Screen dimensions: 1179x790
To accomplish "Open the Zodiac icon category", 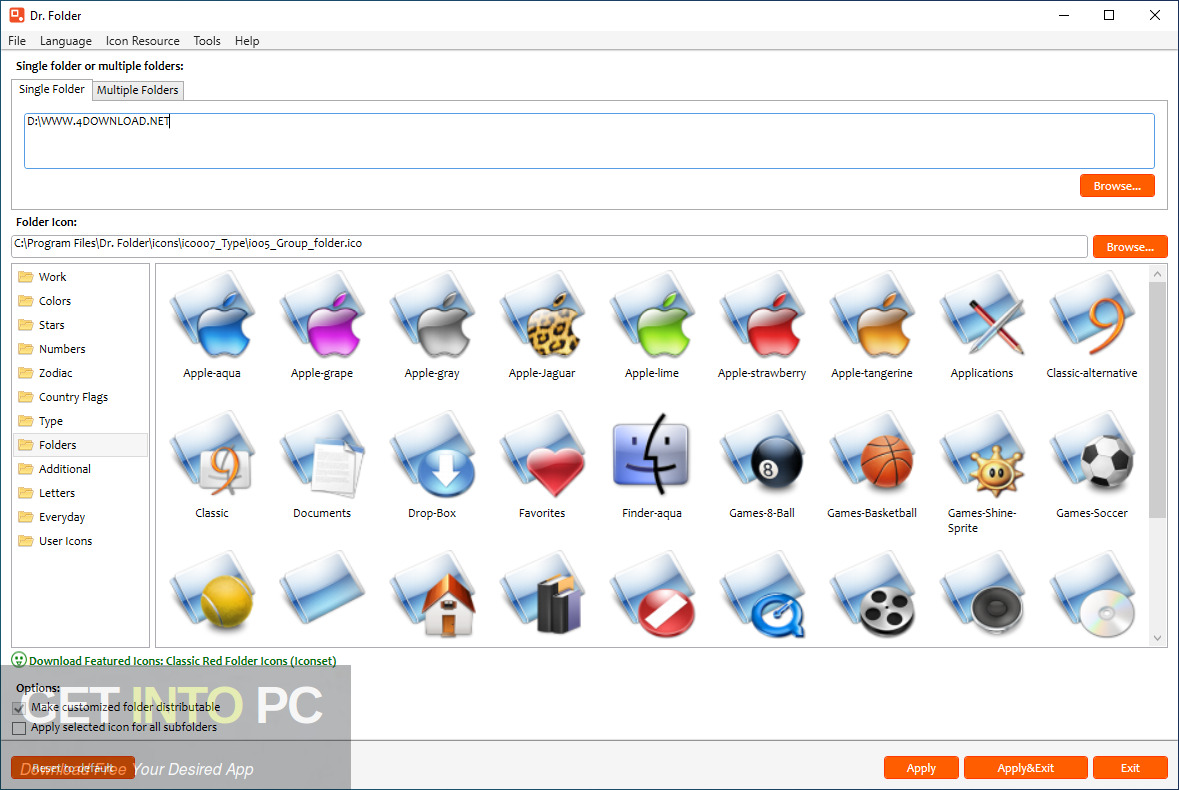I will coord(80,373).
